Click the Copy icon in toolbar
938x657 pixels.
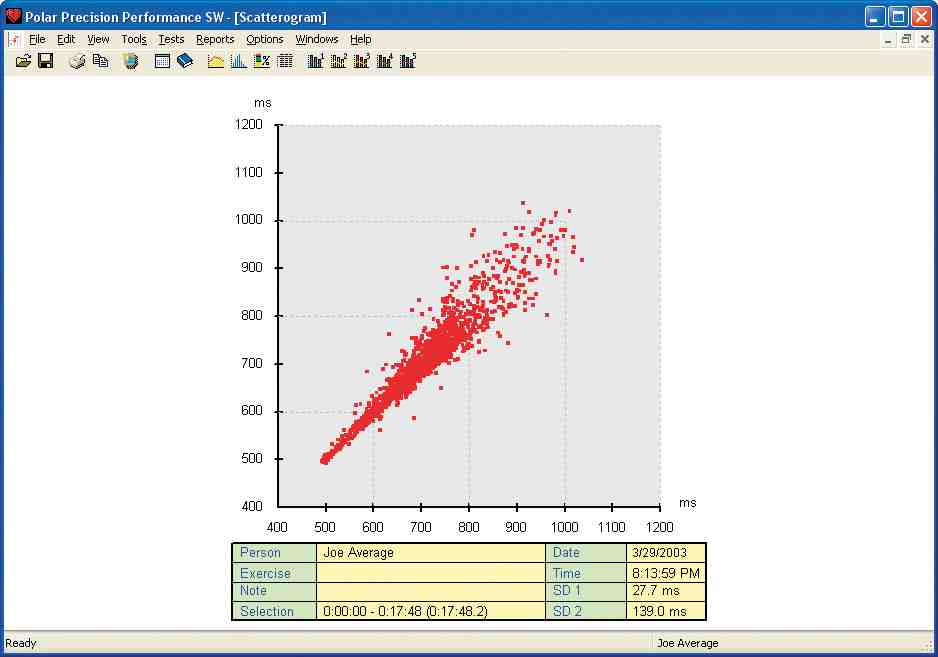coord(100,62)
